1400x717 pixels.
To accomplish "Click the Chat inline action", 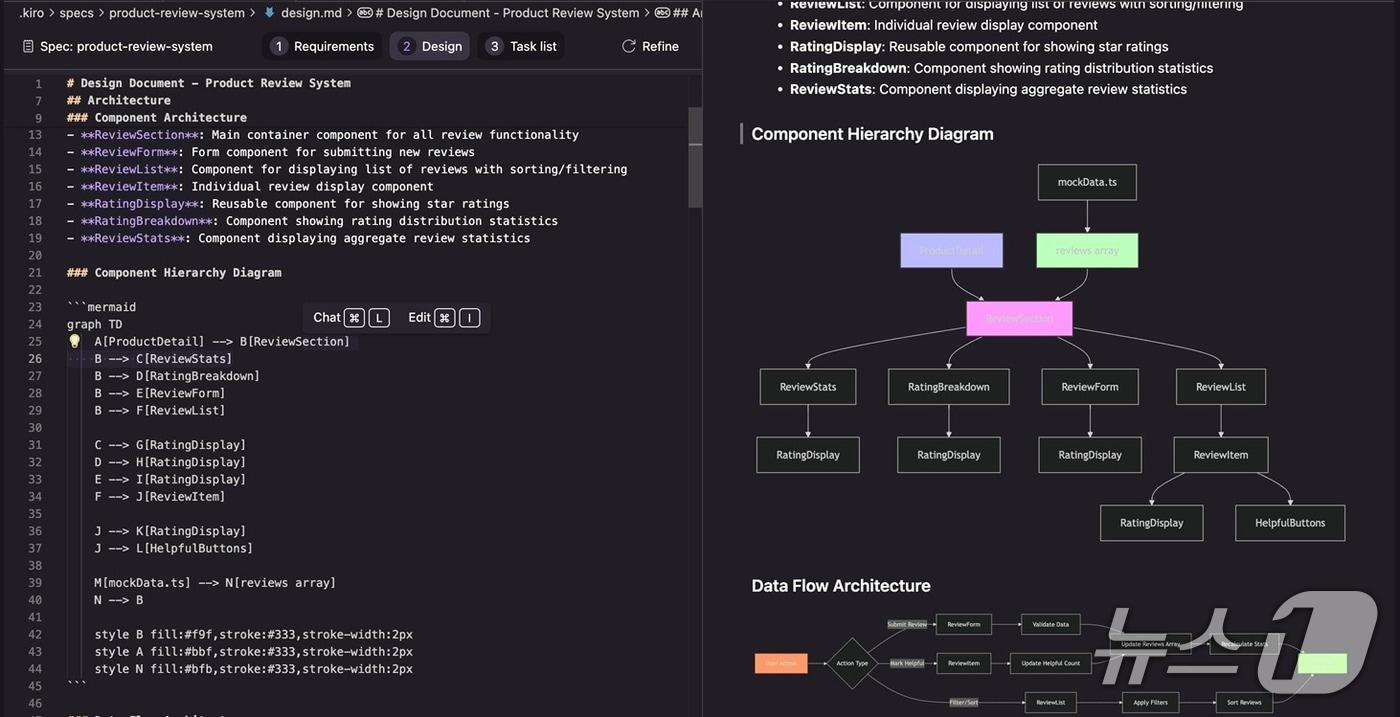I will pyautogui.click(x=326, y=317).
